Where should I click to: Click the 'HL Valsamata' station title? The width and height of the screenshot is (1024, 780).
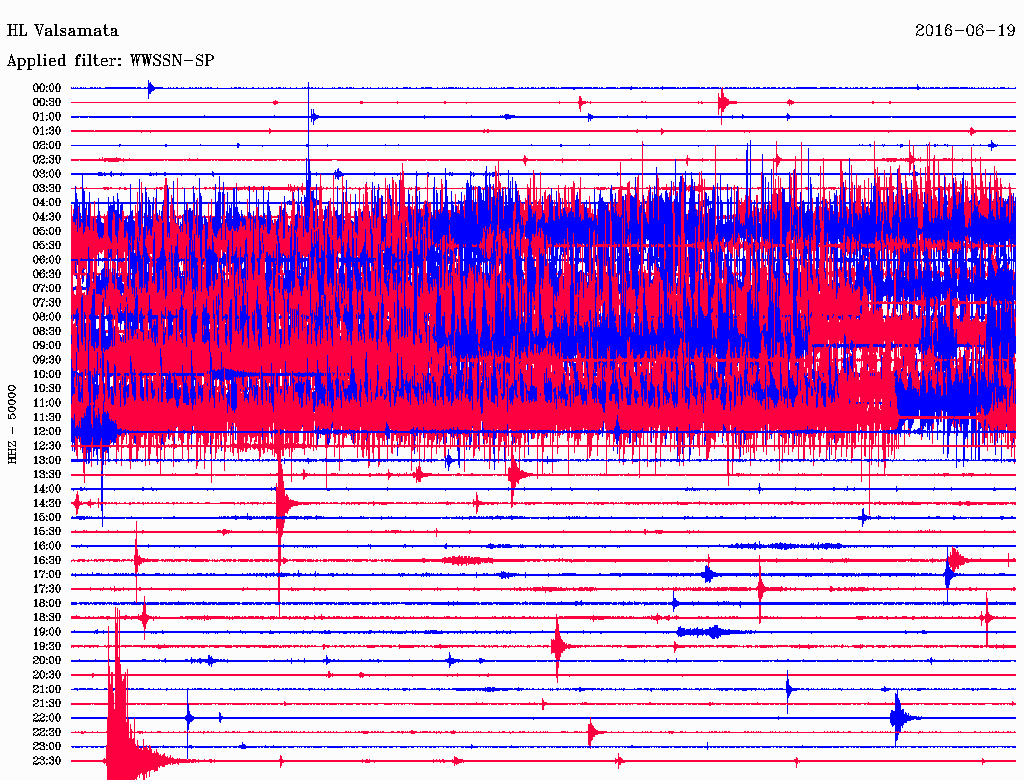(63, 31)
